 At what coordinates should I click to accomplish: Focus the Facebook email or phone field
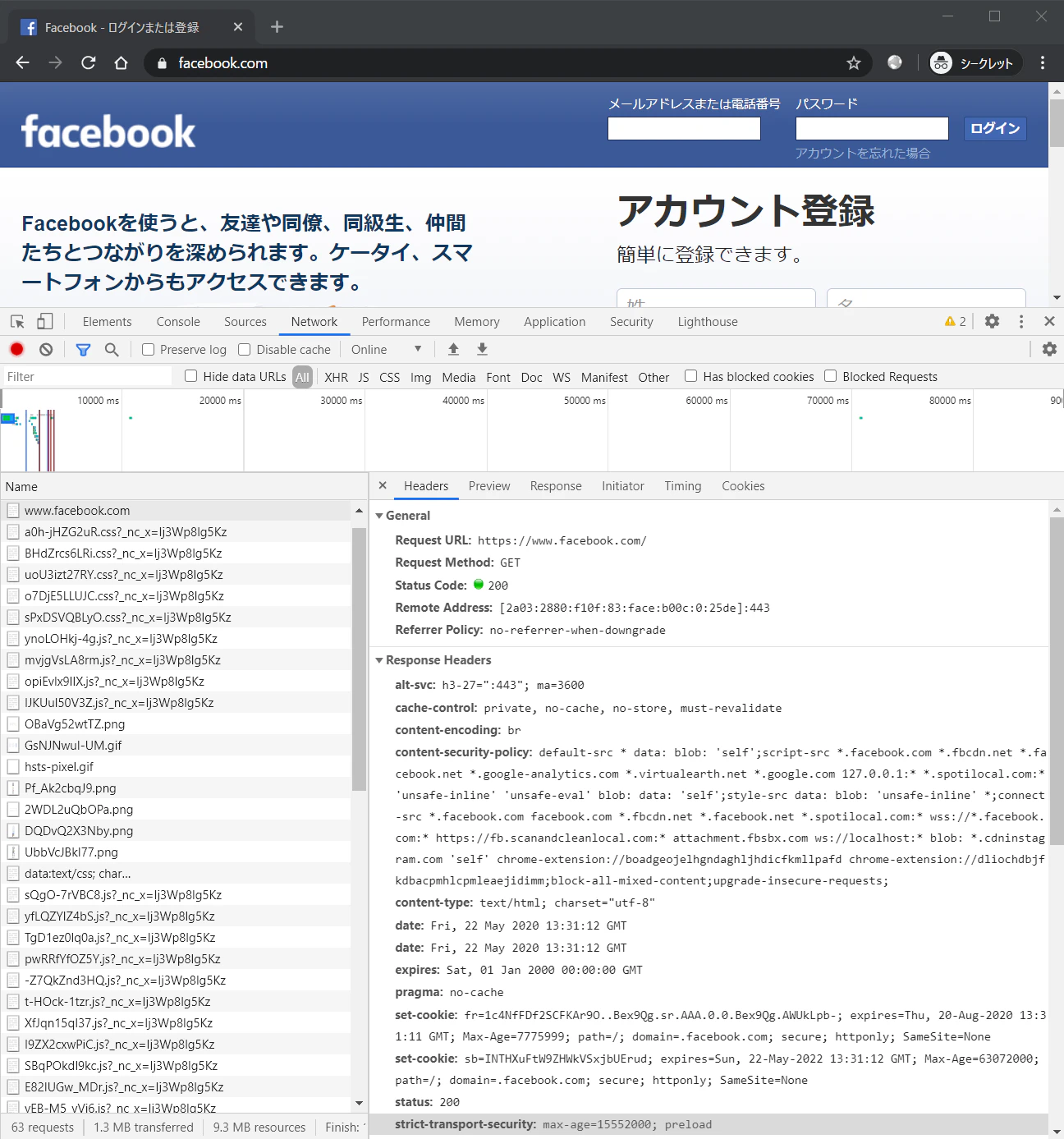coord(684,128)
